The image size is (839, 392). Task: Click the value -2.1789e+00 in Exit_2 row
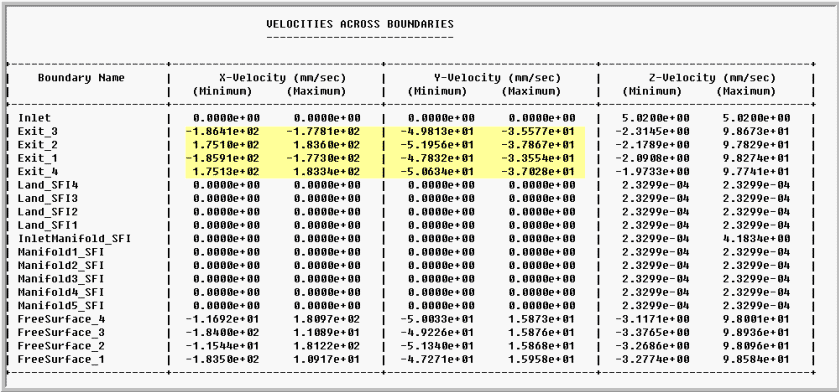(652, 145)
